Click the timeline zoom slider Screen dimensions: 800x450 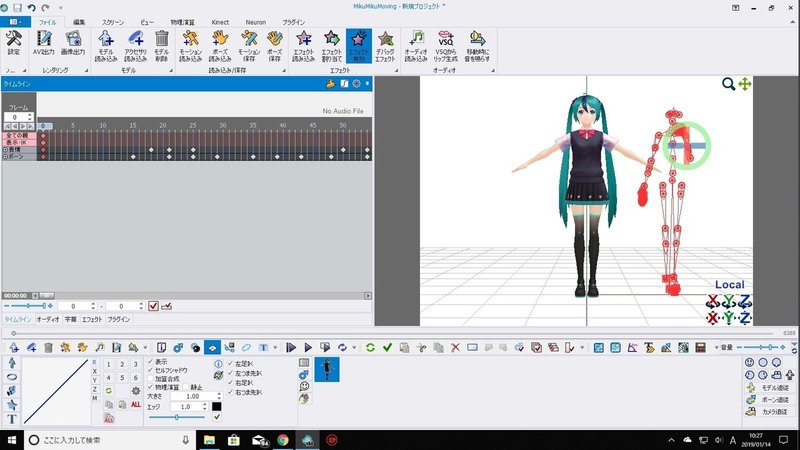[x=28, y=306]
